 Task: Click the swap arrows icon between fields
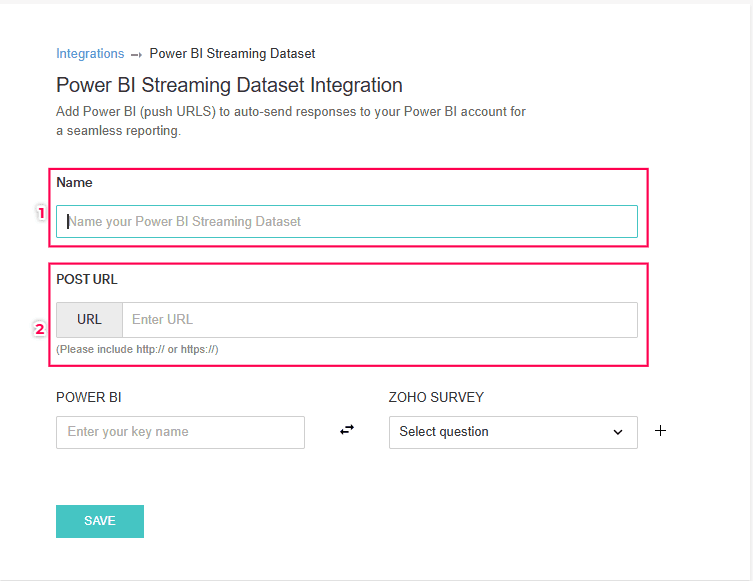click(x=347, y=430)
